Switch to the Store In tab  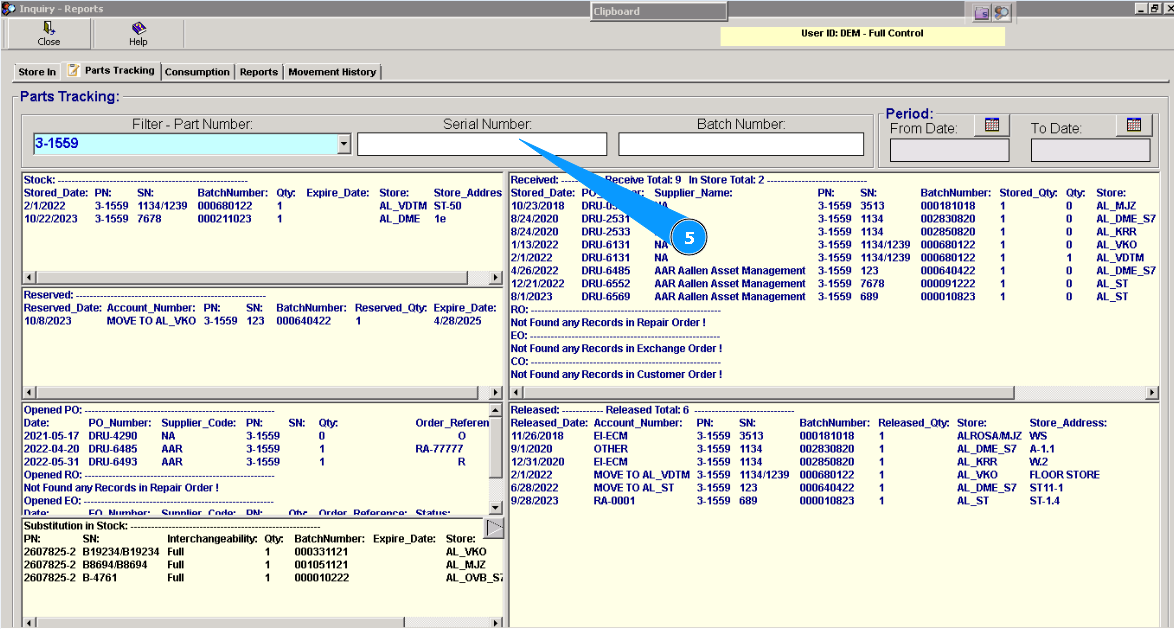[x=37, y=72]
